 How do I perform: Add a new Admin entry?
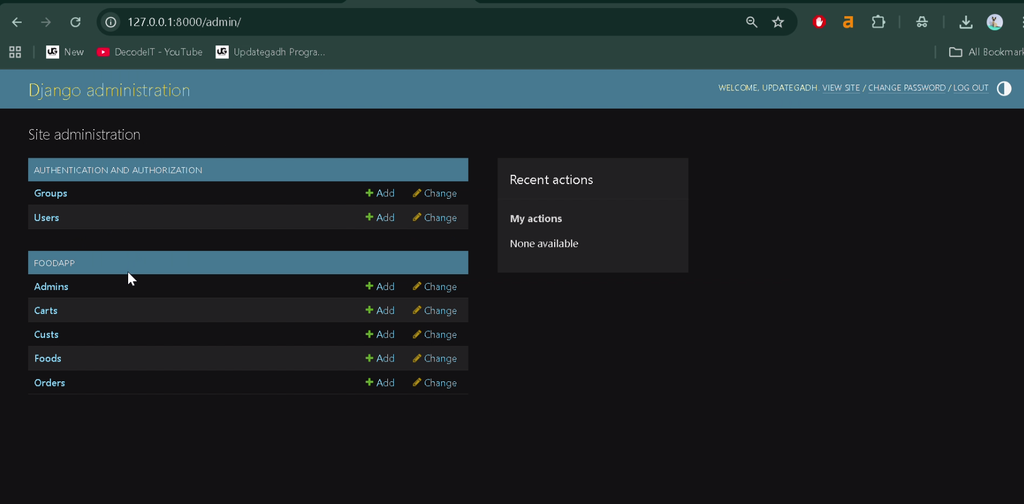379,287
